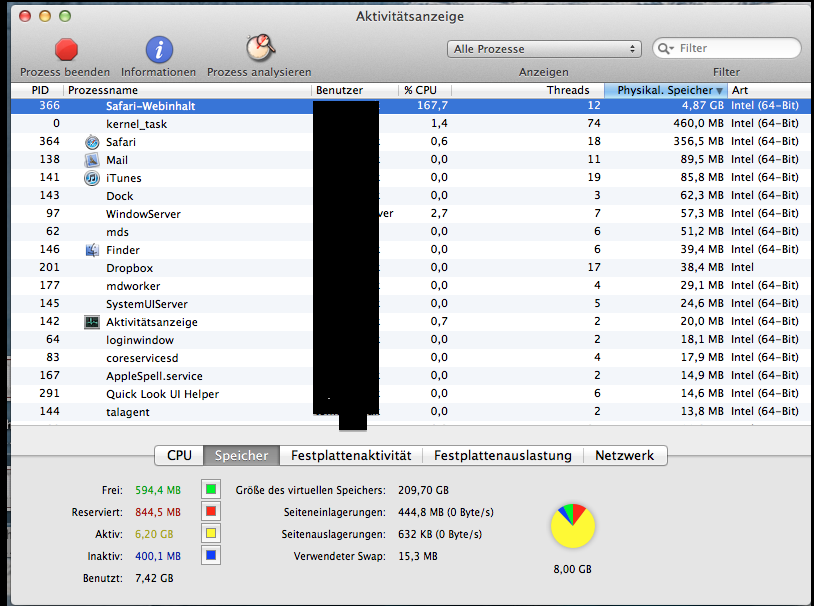The image size is (814, 606).
Task: Select the Safari-Webinhalt process row
Action: [411, 106]
